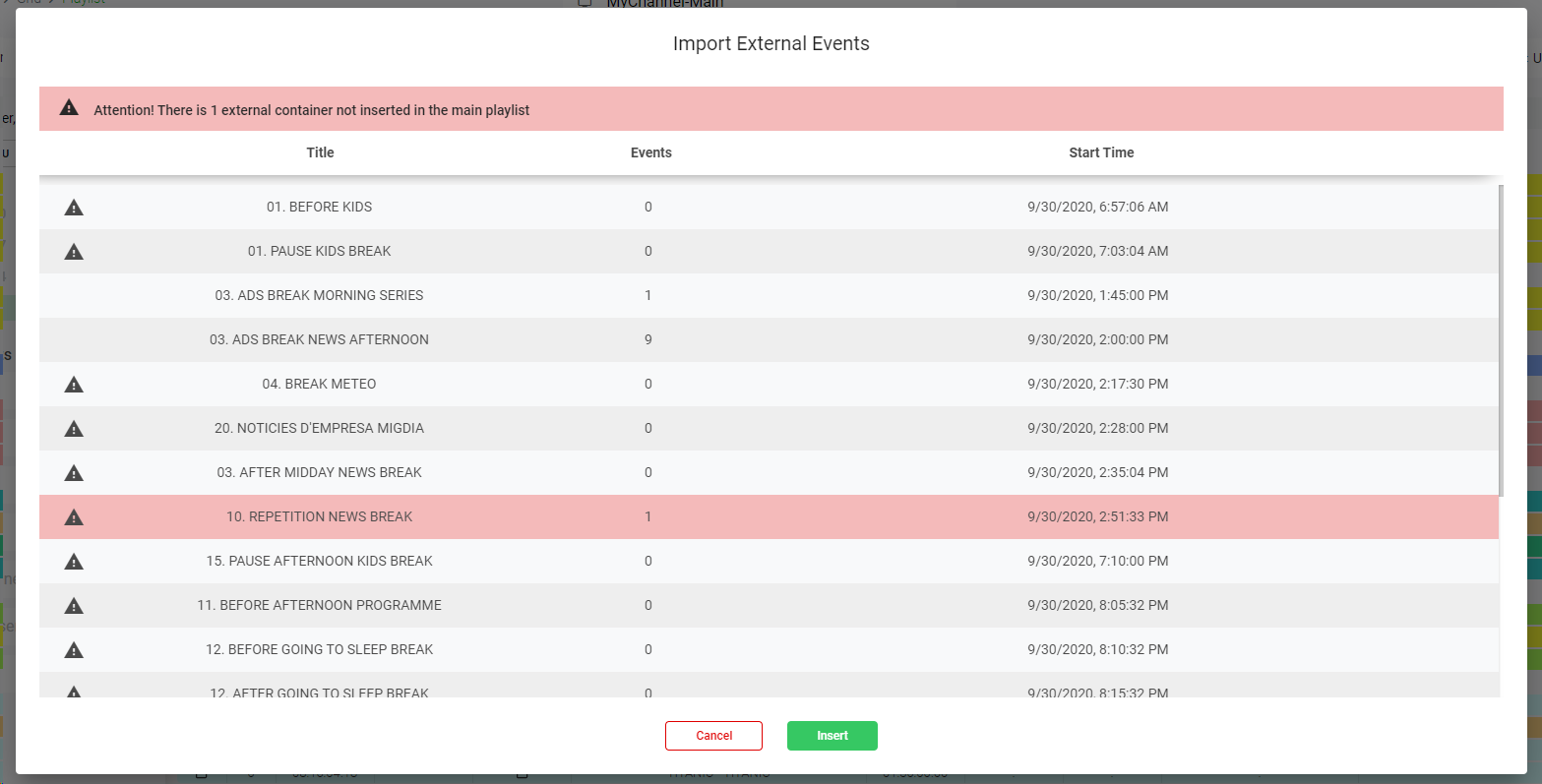Click the events count 9 cell
This screenshot has height=784, width=1542.
pos(648,339)
